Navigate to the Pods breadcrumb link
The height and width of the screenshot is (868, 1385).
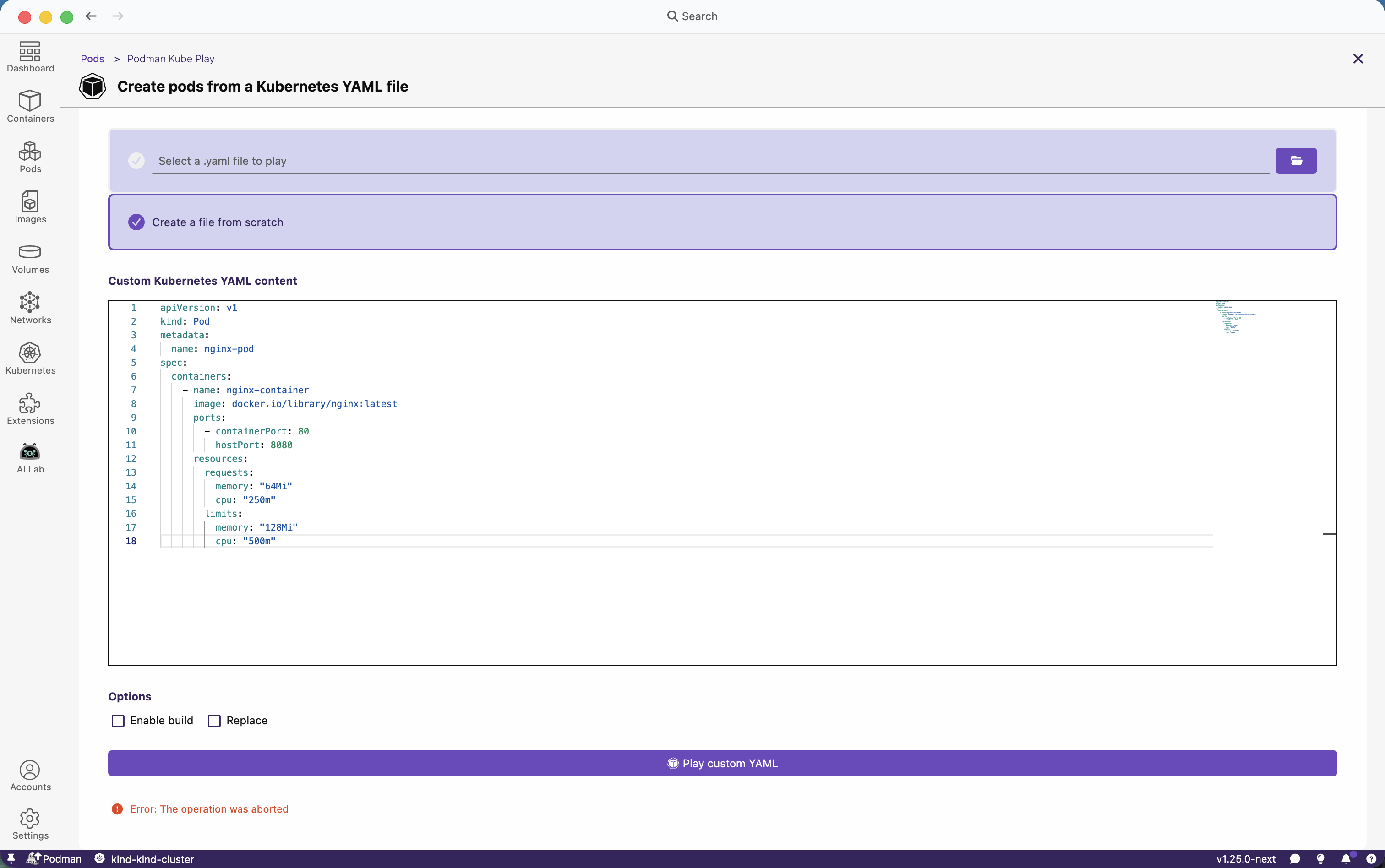click(x=92, y=59)
